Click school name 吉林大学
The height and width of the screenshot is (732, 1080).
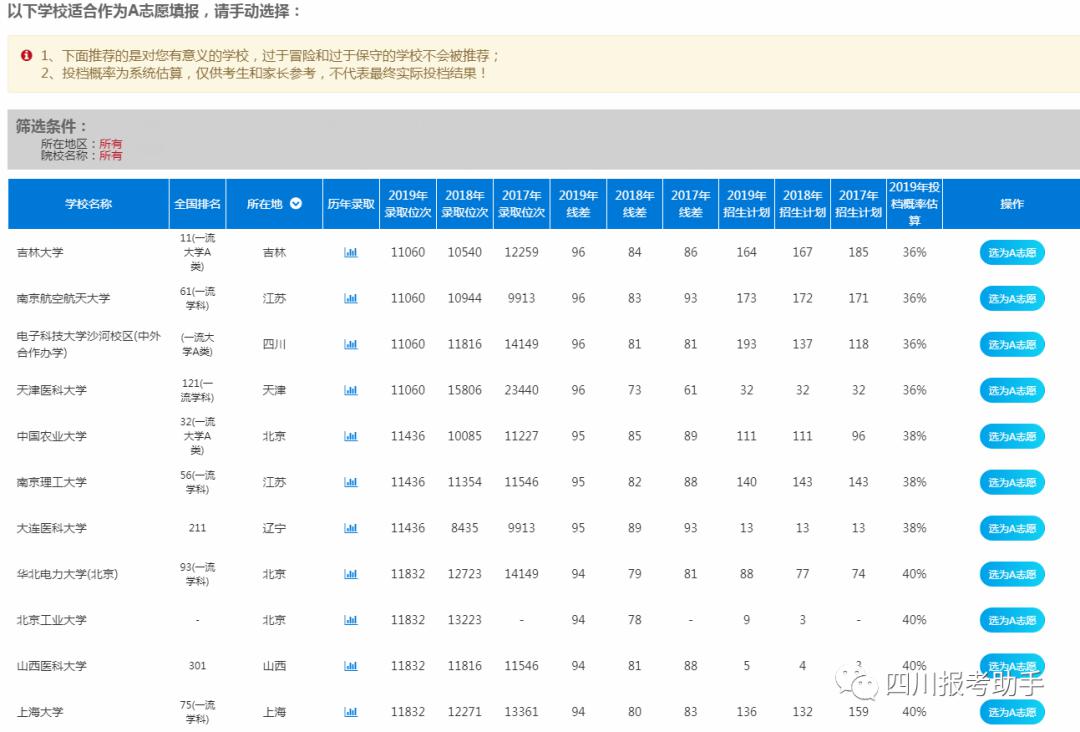40,253
